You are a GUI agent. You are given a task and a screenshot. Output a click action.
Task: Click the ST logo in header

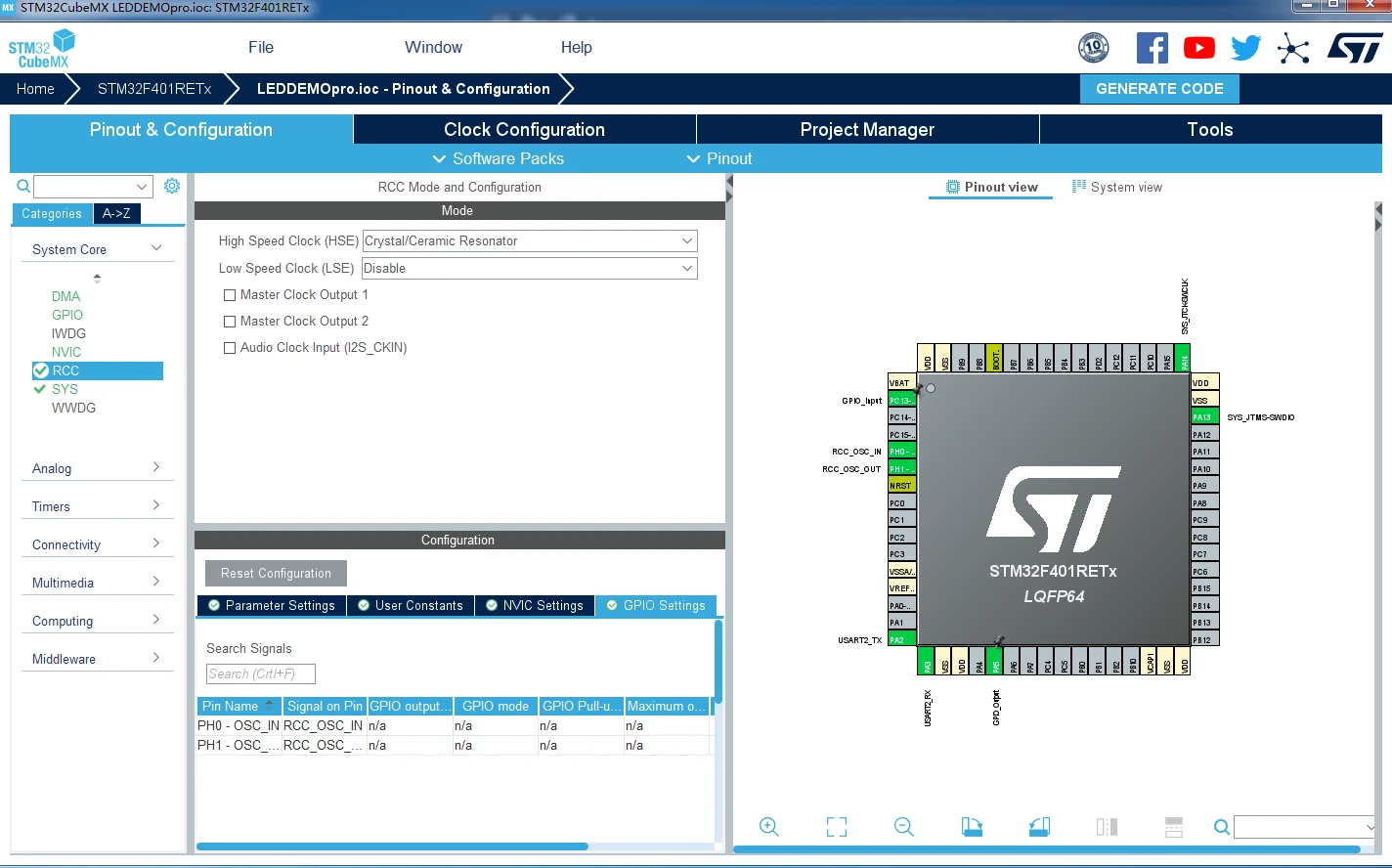point(1355,48)
